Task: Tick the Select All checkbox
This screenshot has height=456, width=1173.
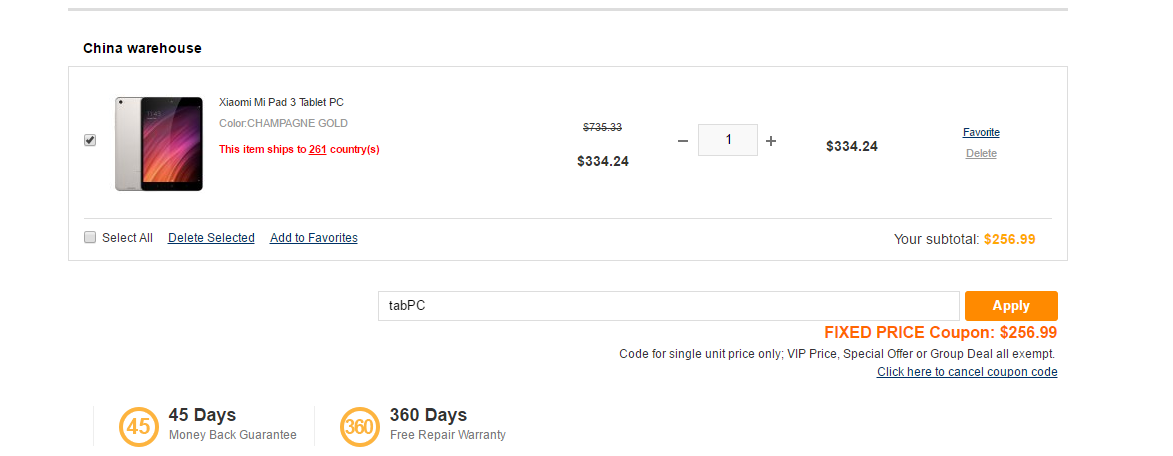Action: 90,238
